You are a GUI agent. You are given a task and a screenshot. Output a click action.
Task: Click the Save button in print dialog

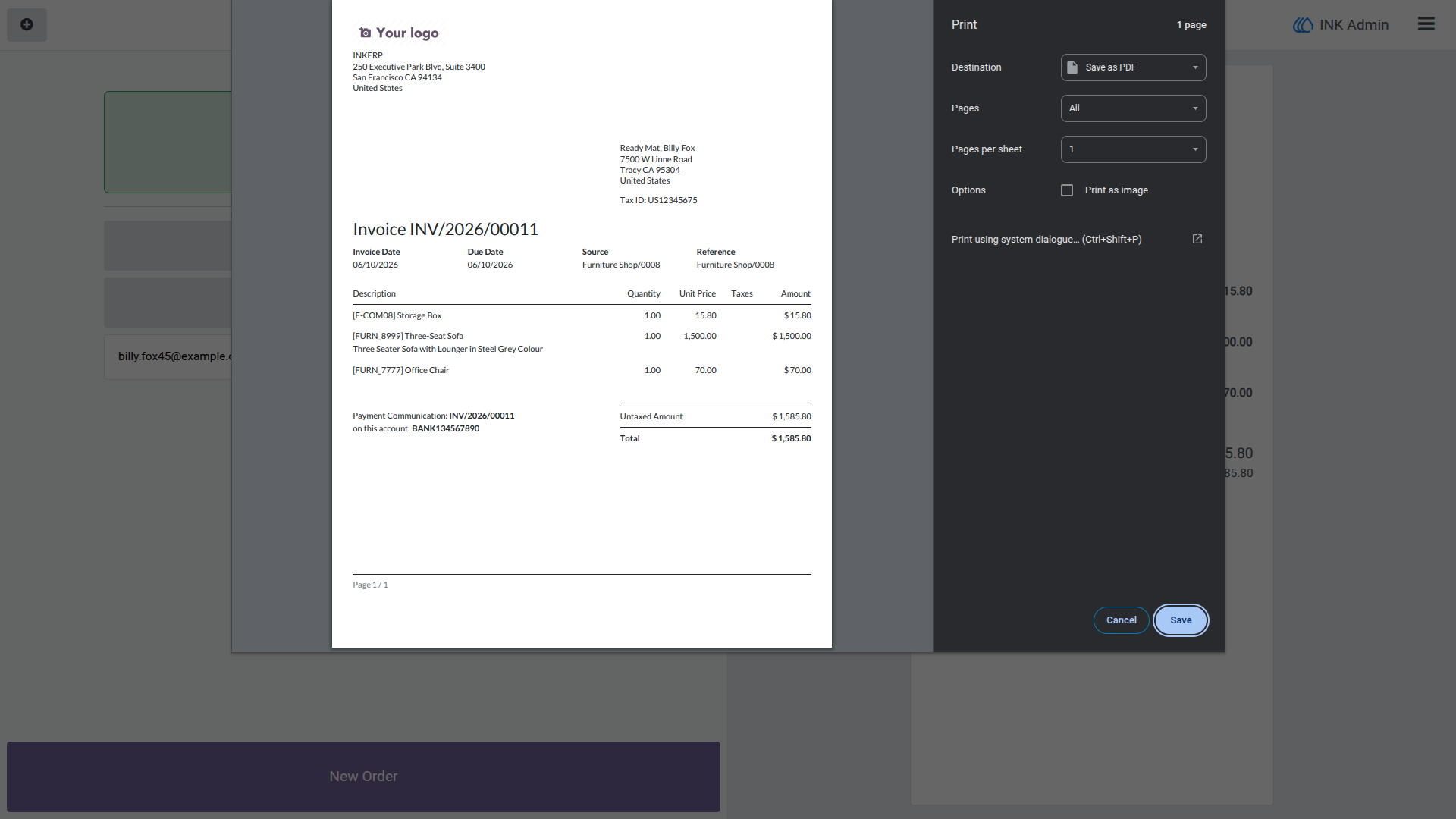(x=1181, y=620)
